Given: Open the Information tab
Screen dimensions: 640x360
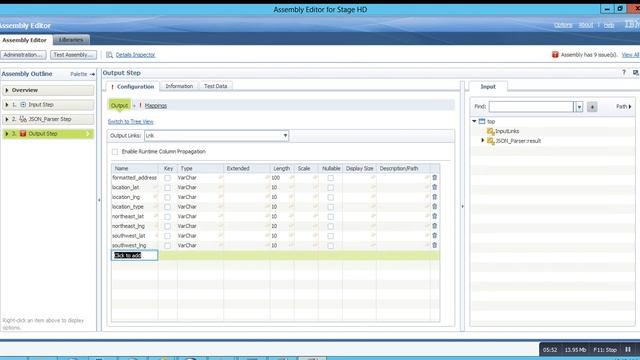Looking at the screenshot, I should (x=179, y=86).
